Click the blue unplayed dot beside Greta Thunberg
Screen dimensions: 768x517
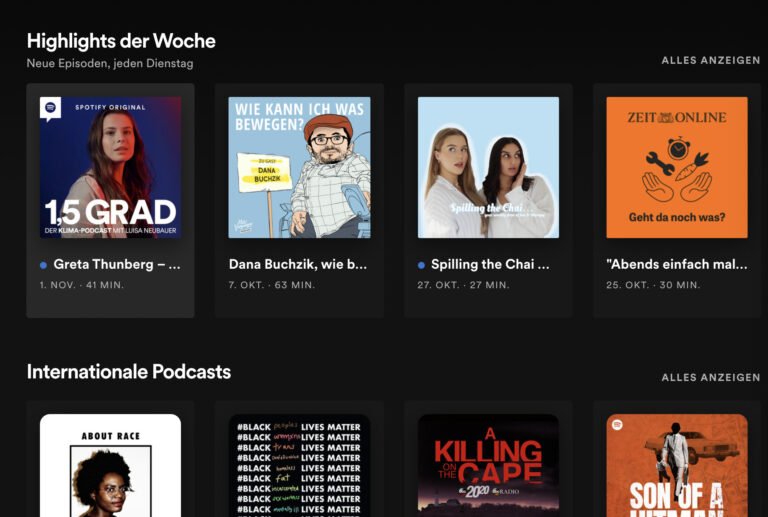pyautogui.click(x=44, y=265)
